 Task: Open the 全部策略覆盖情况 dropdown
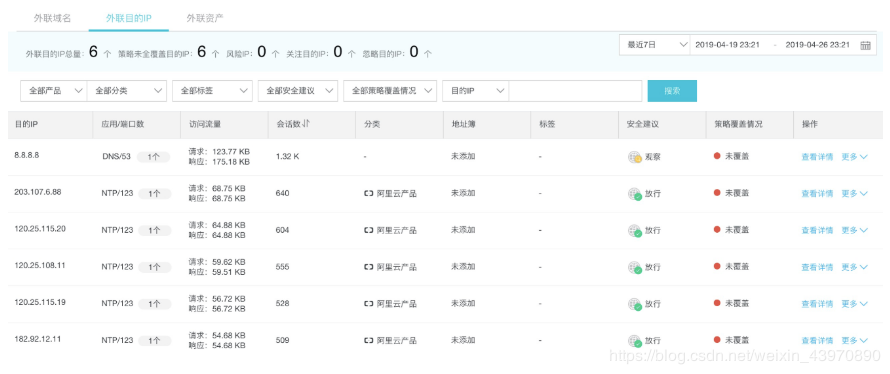(x=390, y=91)
